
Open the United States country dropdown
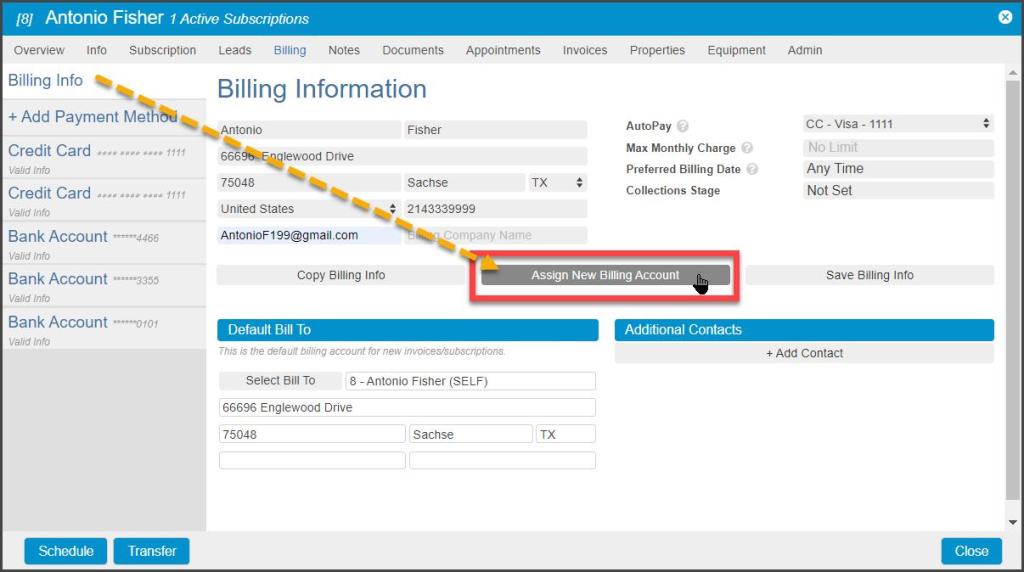point(308,209)
